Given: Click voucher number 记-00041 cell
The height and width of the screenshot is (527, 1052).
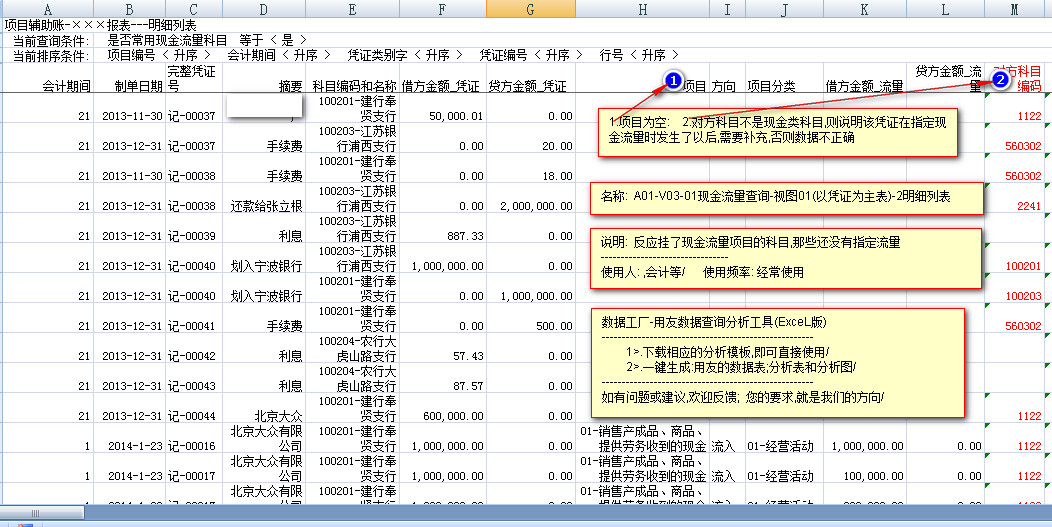Looking at the screenshot, I should pos(191,326).
